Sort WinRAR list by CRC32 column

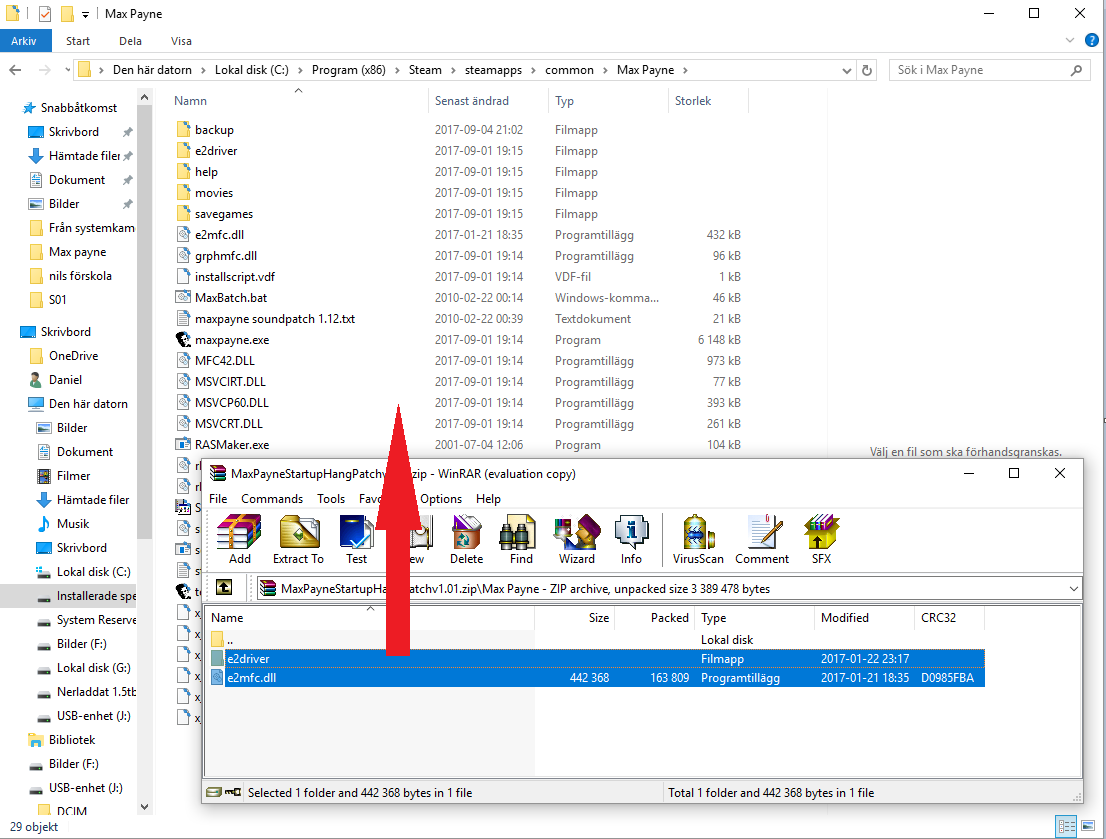[x=949, y=617]
